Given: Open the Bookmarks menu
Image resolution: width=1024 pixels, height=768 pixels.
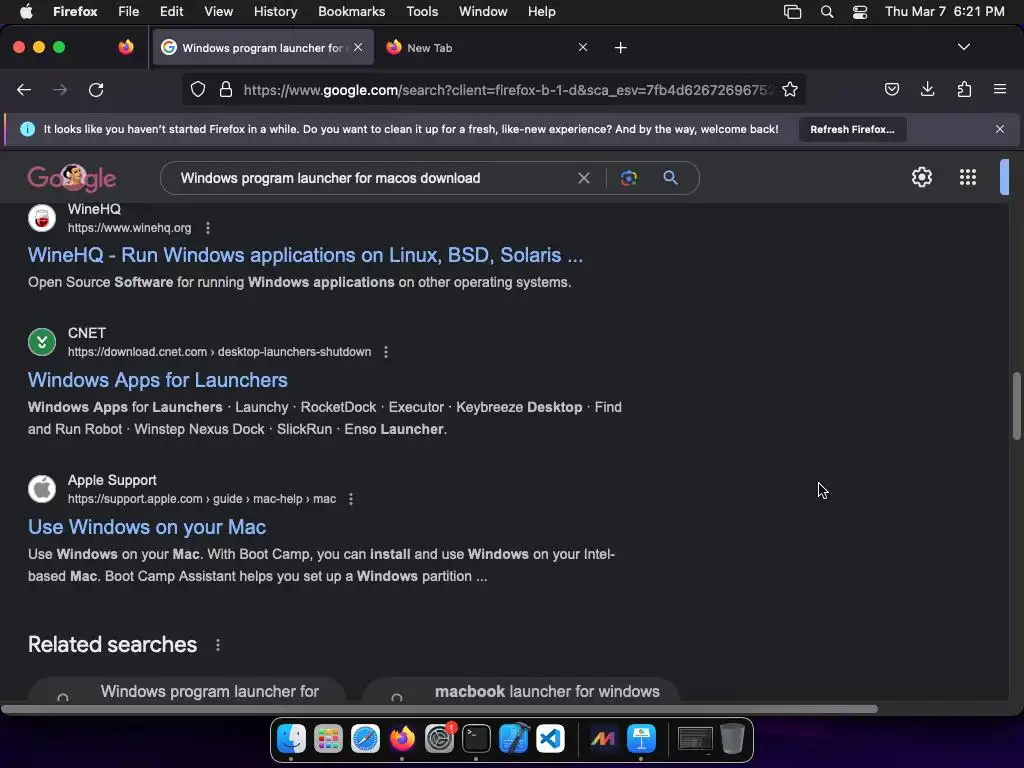Looking at the screenshot, I should 351,11.
